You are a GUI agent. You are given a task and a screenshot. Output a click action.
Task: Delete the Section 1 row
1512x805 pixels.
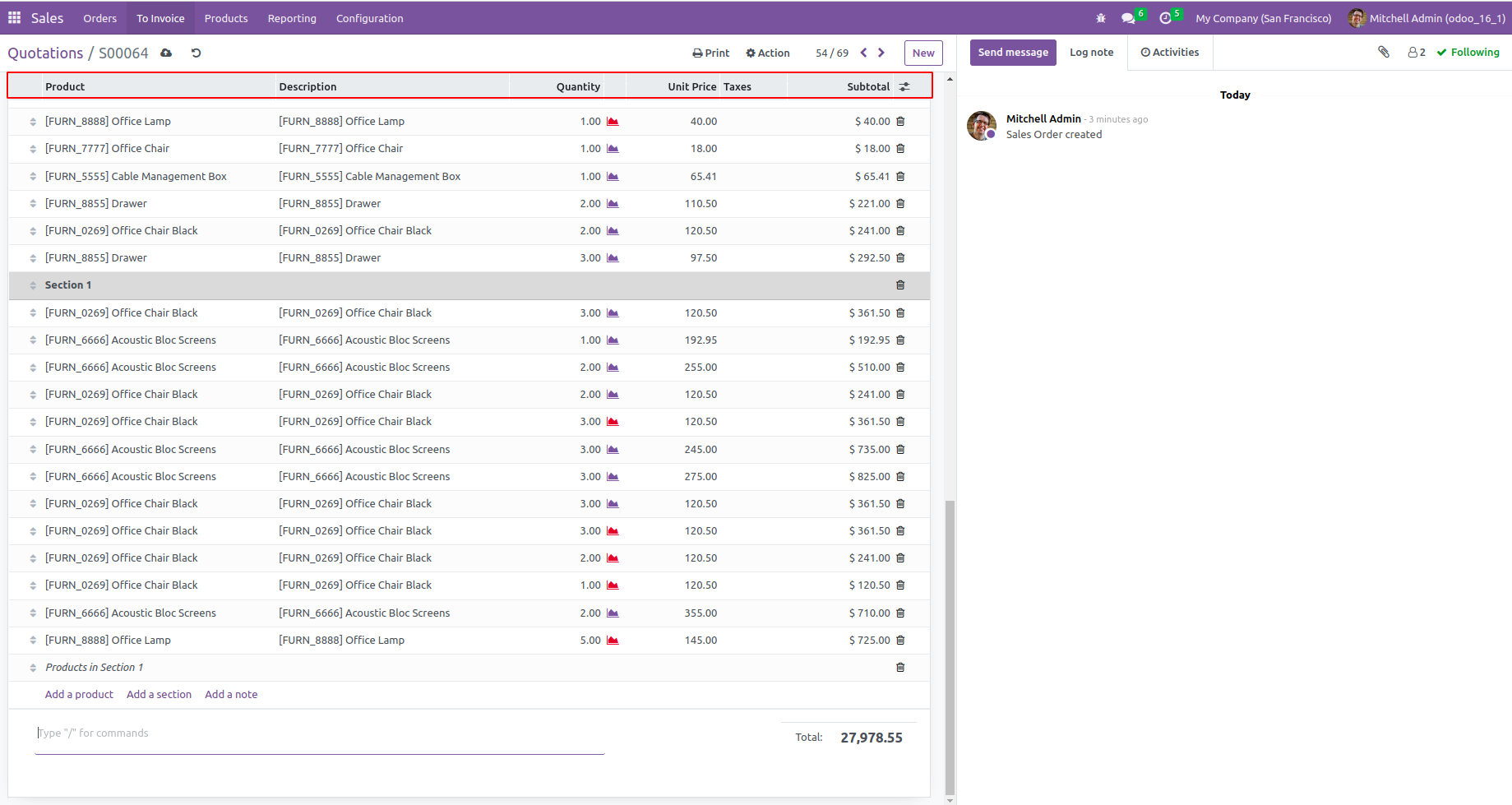900,285
